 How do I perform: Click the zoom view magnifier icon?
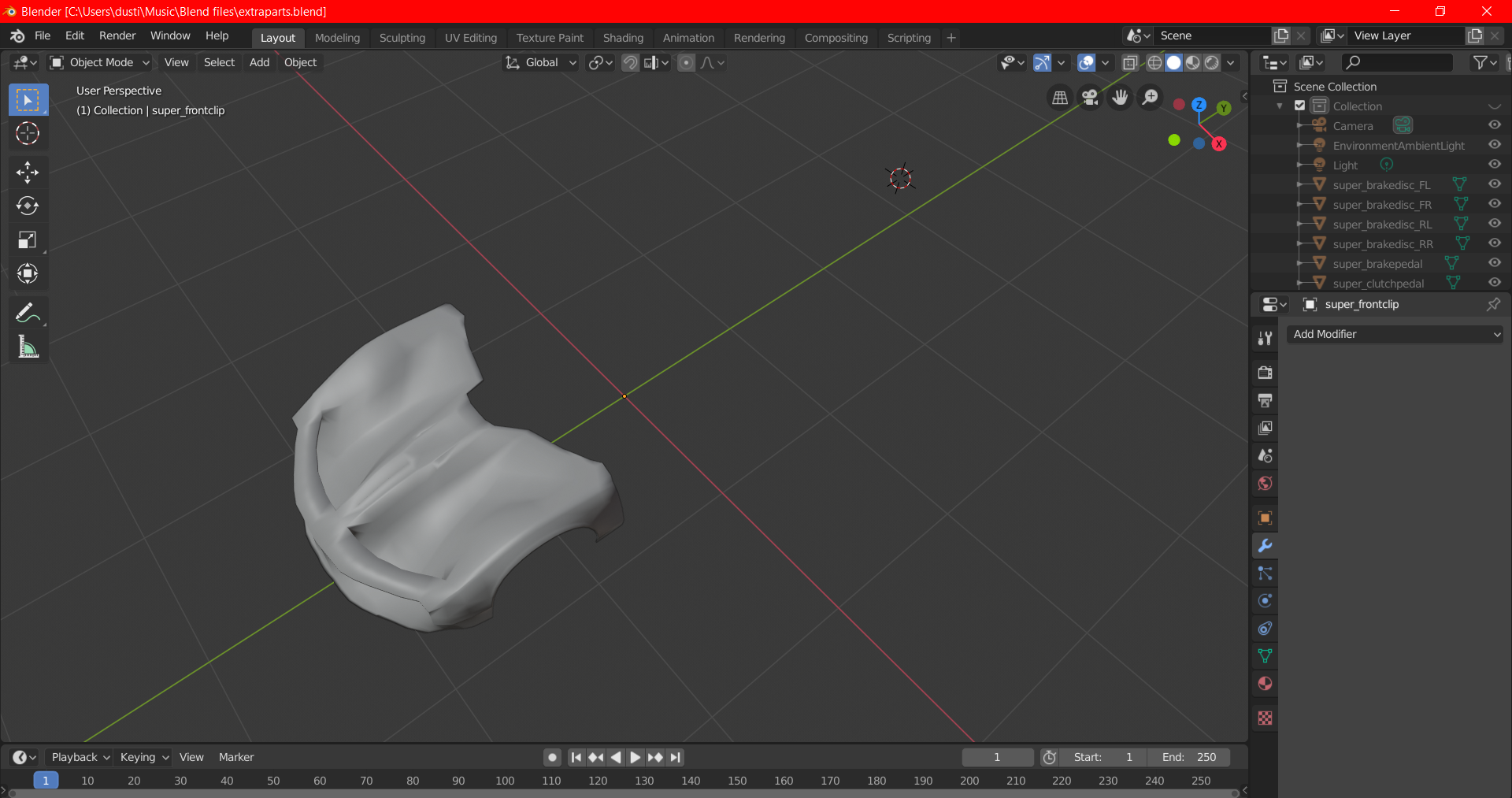pos(1150,97)
